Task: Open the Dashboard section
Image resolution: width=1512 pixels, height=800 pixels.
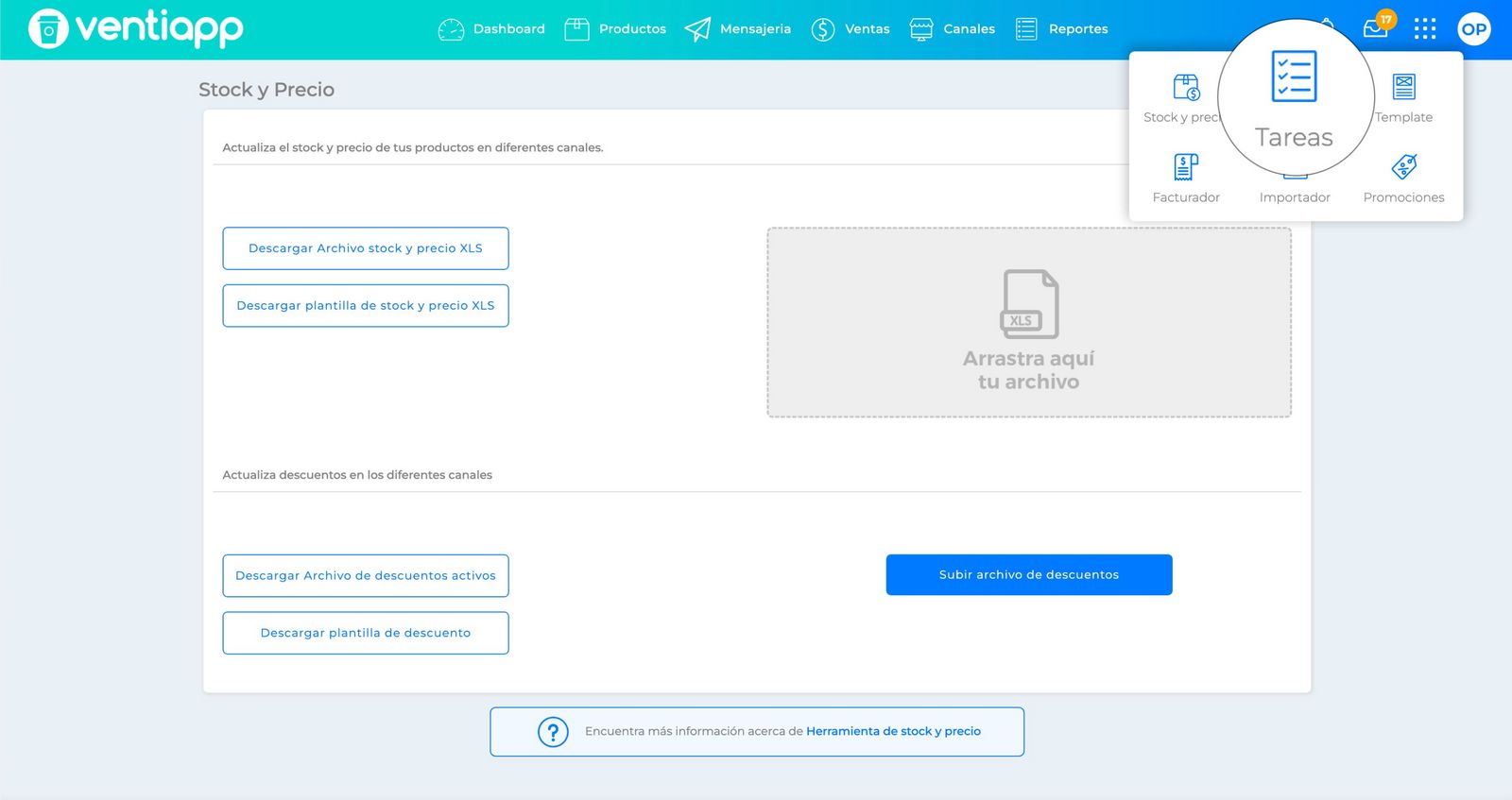Action: (x=491, y=29)
